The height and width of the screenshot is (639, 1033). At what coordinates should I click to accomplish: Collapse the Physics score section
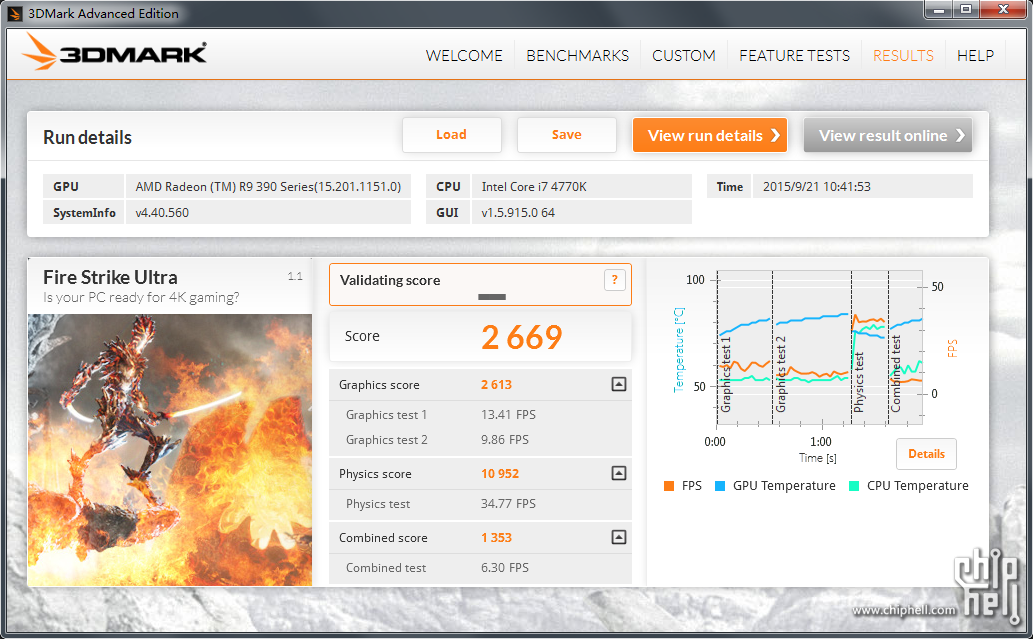click(x=619, y=473)
